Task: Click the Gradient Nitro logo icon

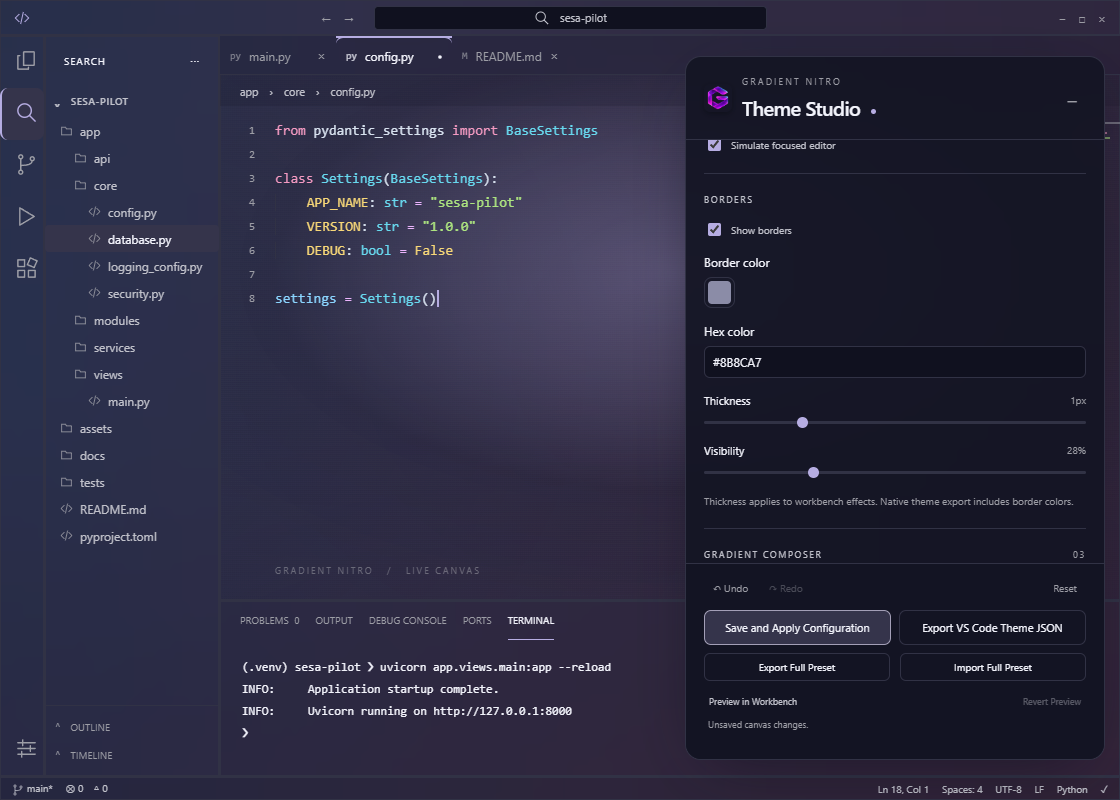Action: pos(718,97)
